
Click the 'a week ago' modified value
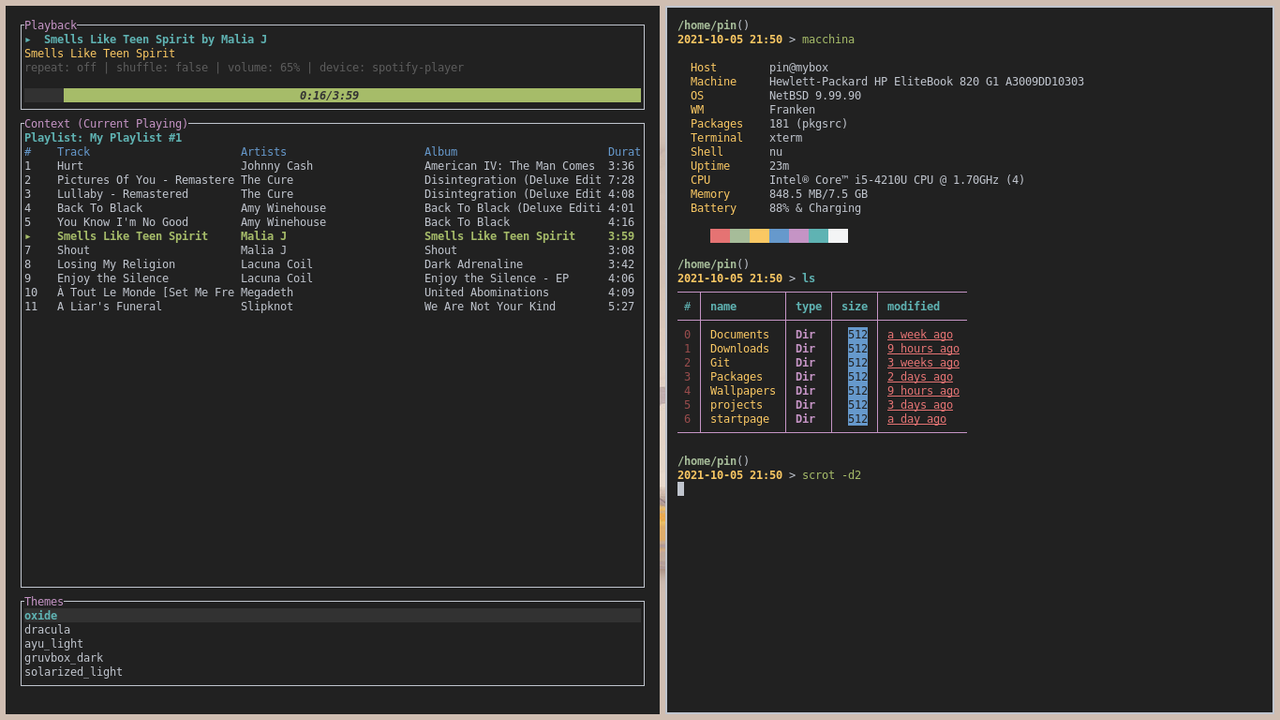coord(920,335)
